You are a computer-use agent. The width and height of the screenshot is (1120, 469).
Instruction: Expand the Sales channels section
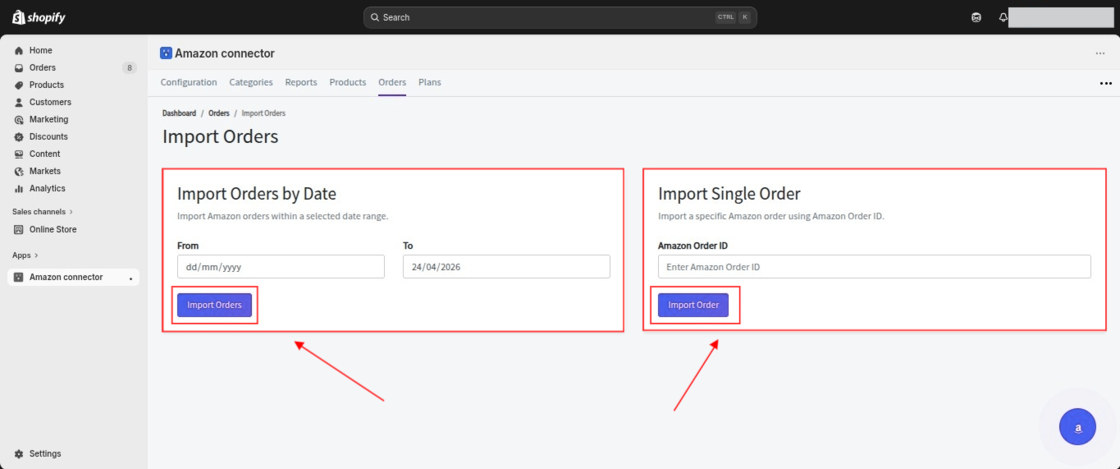pos(43,212)
